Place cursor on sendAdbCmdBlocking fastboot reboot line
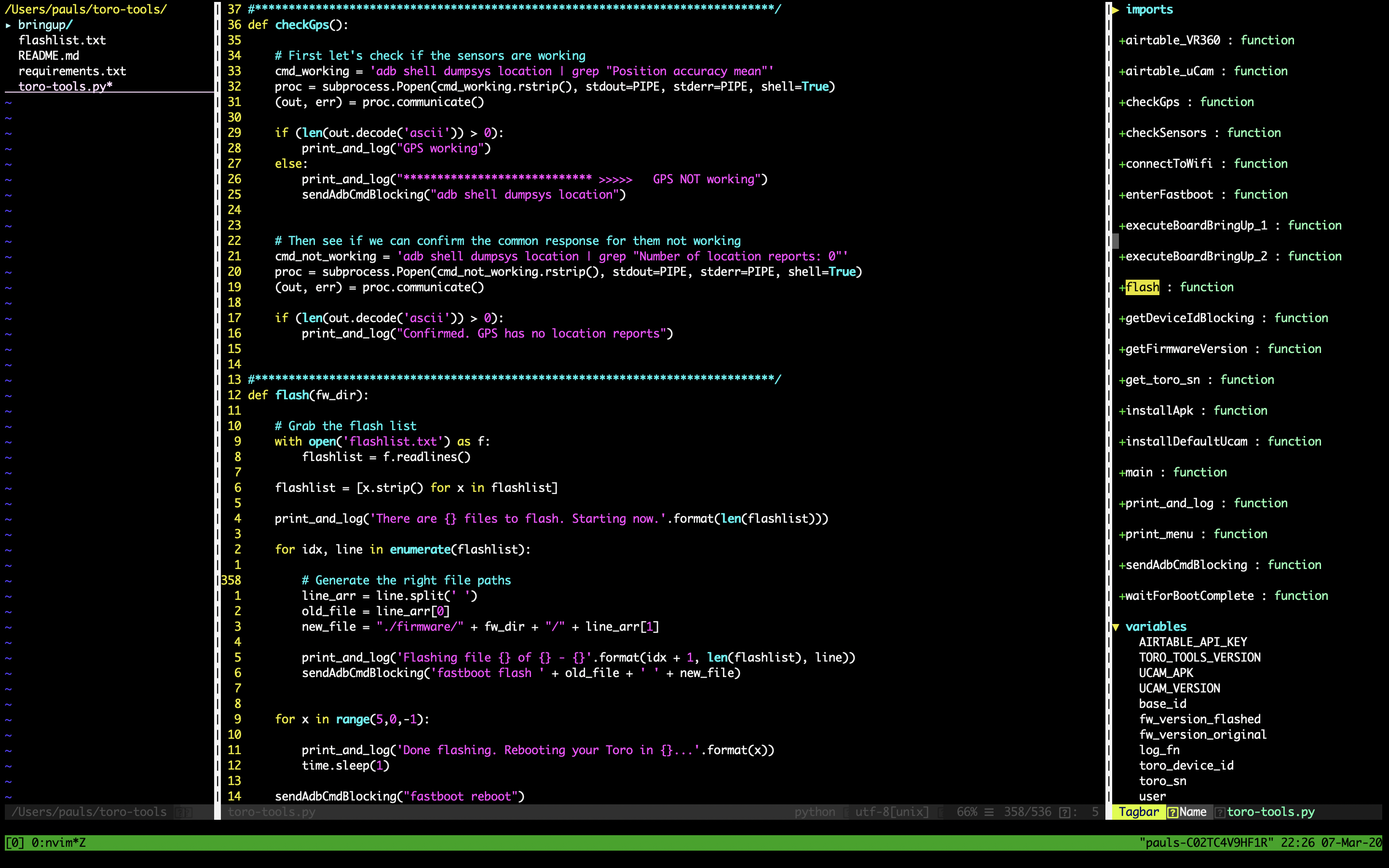 pos(399,797)
